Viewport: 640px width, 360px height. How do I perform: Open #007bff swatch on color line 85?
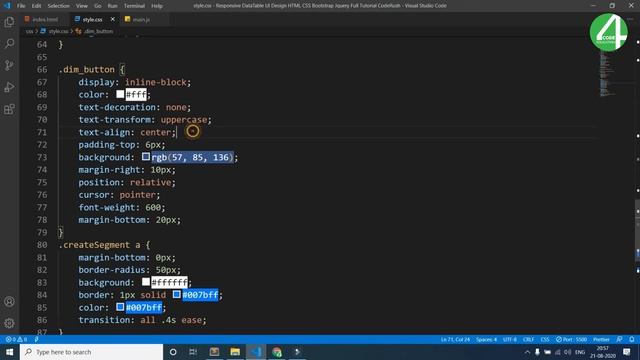(120, 307)
